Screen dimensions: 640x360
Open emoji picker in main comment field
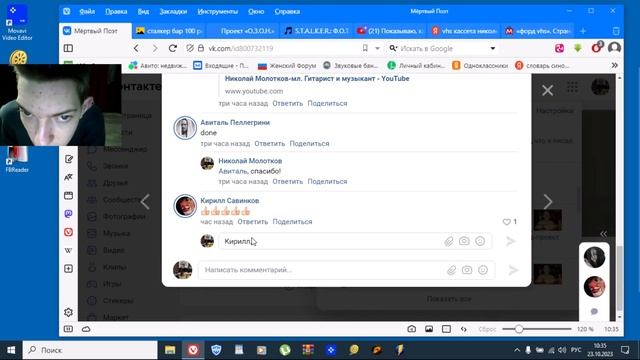tap(483, 270)
